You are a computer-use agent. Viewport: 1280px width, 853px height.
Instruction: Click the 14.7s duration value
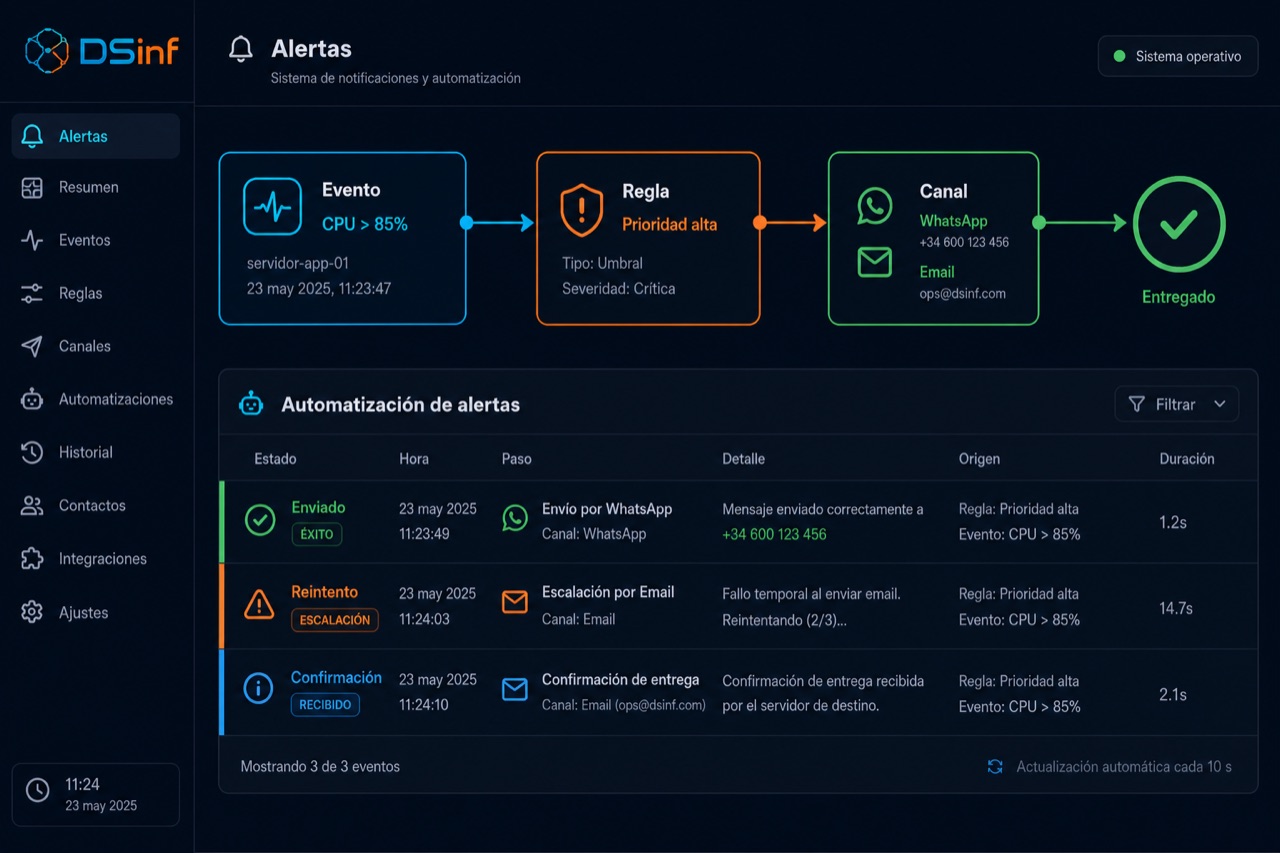pyautogui.click(x=1176, y=608)
